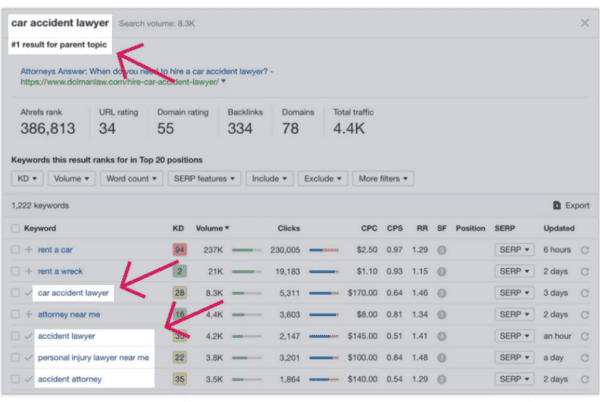Image resolution: width=600 pixels, height=402 pixels.
Task: Tick the checkbox for 'rent a wreck'
Action: (14, 271)
